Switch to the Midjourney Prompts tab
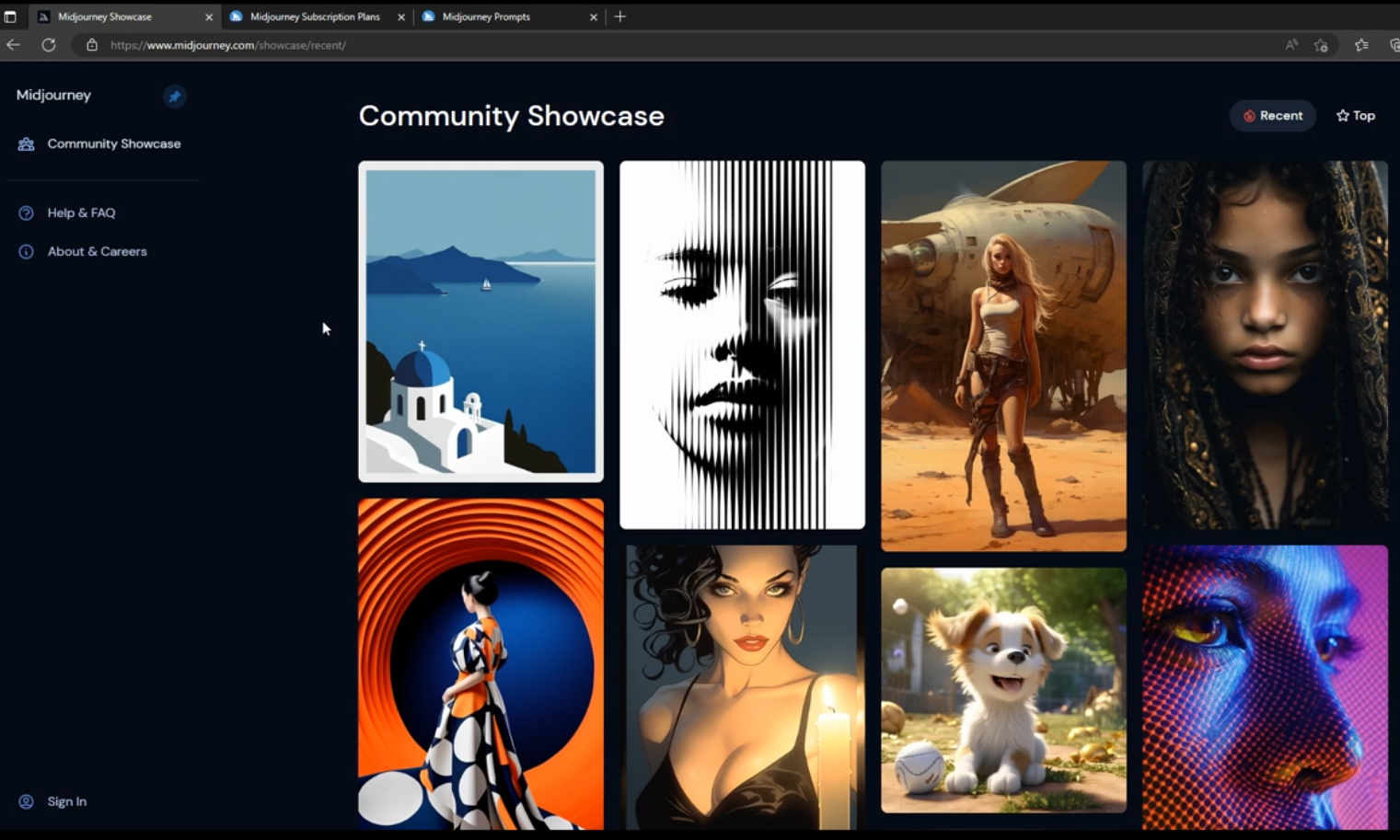 [x=486, y=17]
